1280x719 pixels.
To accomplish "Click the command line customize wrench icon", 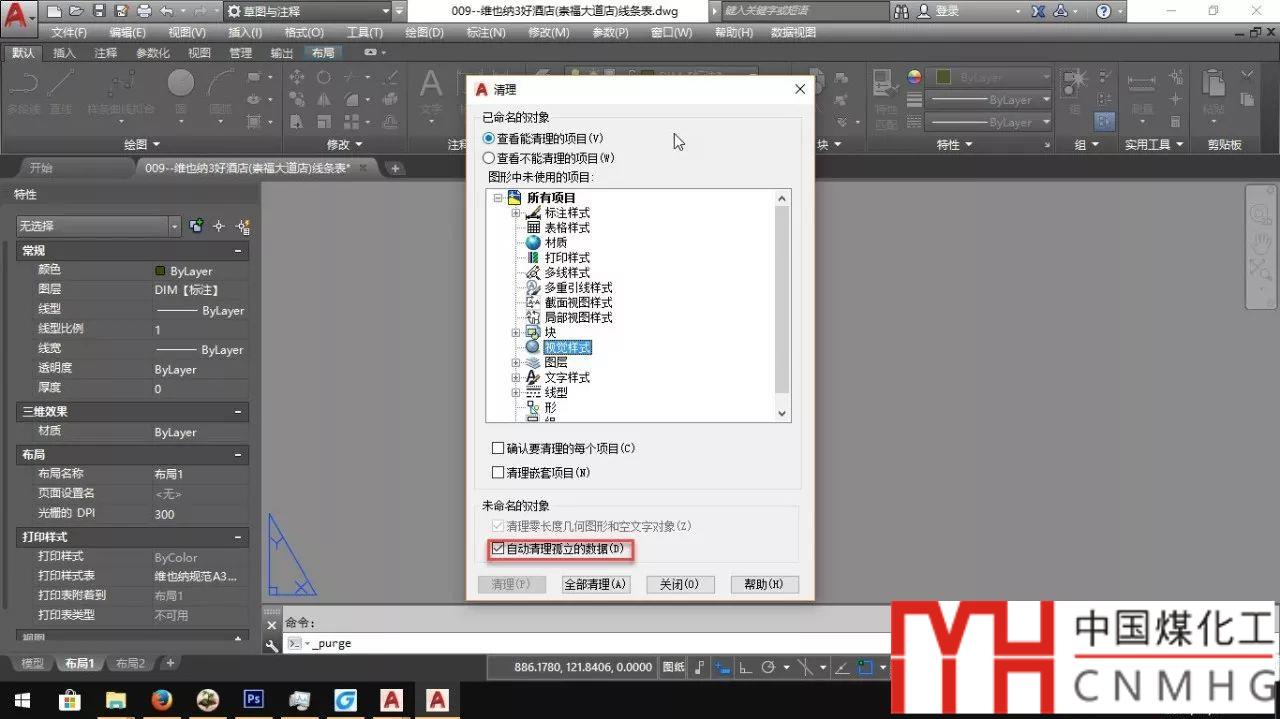I will pos(271,644).
